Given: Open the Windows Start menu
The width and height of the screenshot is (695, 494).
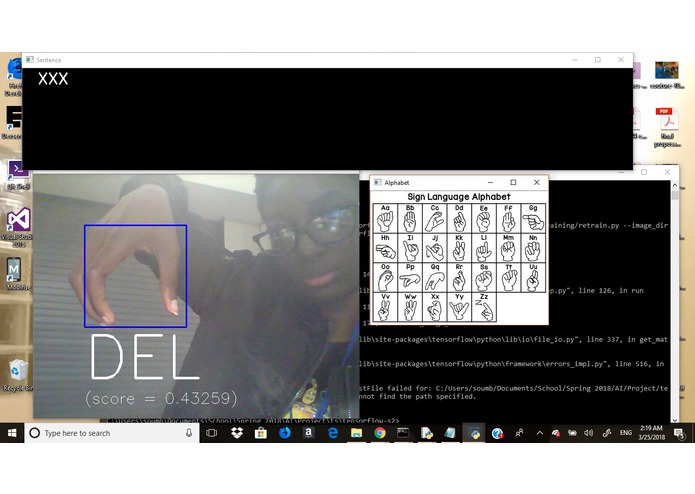Looking at the screenshot, I should (x=12, y=433).
